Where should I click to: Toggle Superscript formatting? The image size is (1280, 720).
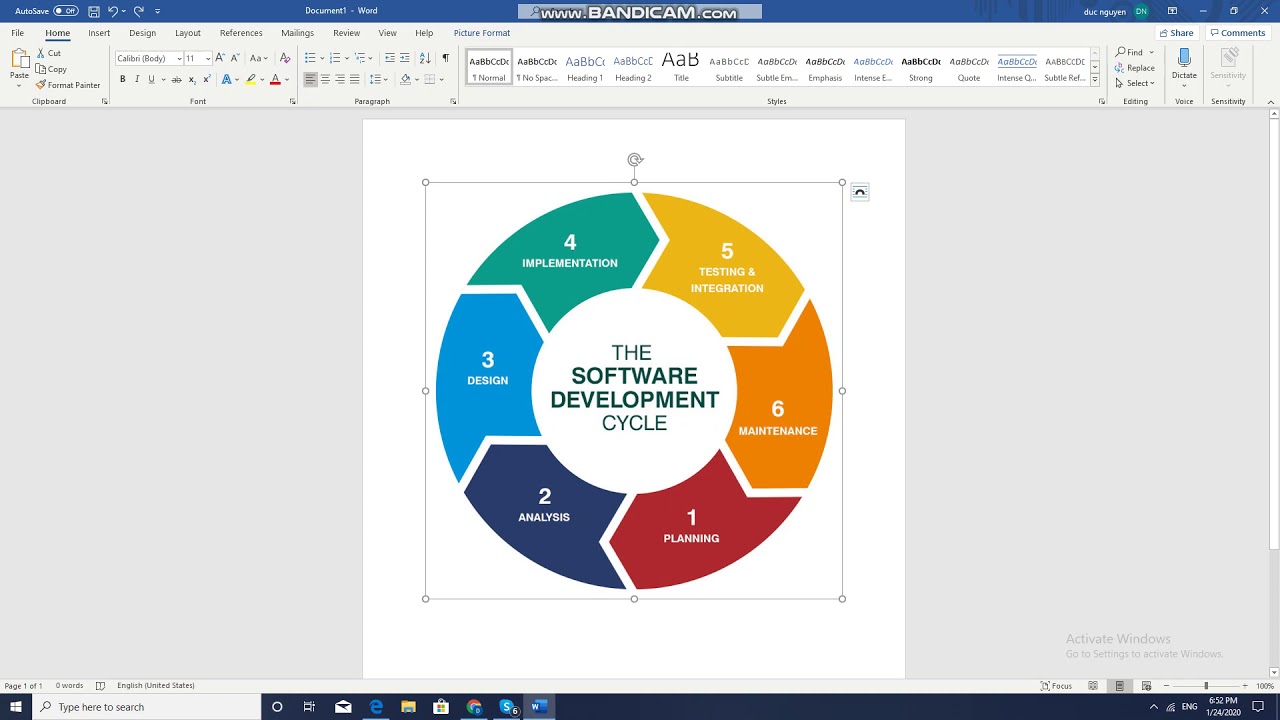tap(206, 79)
